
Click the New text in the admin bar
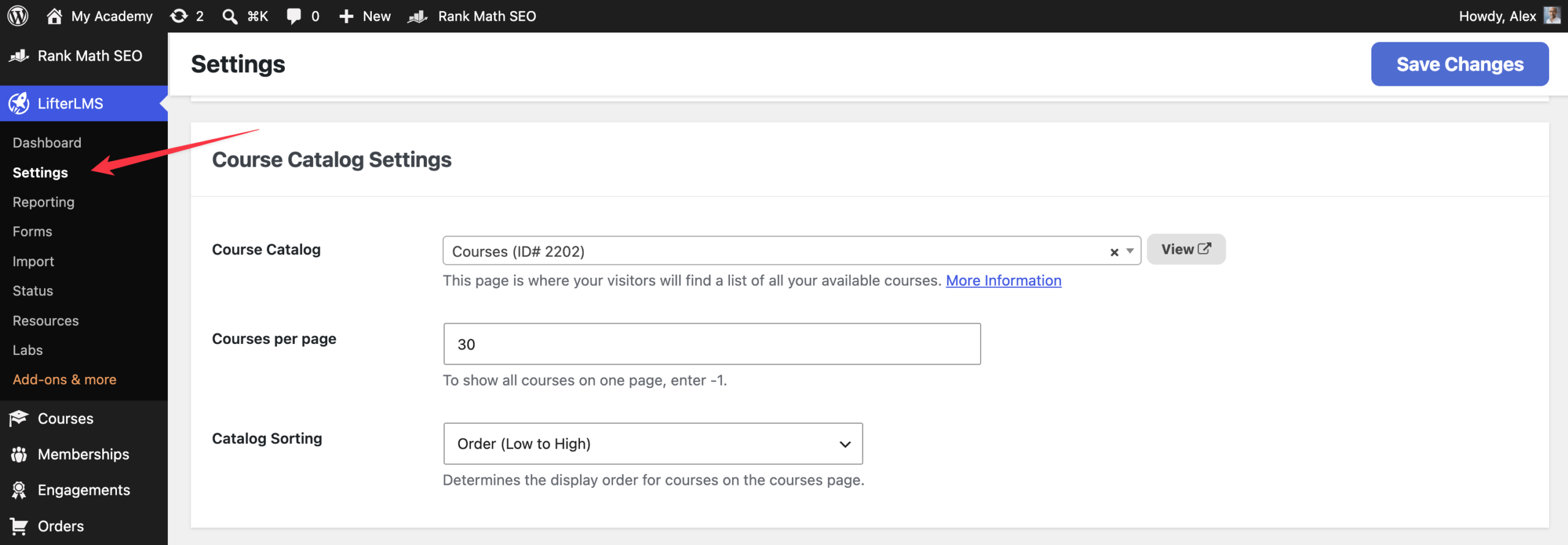coord(377,16)
